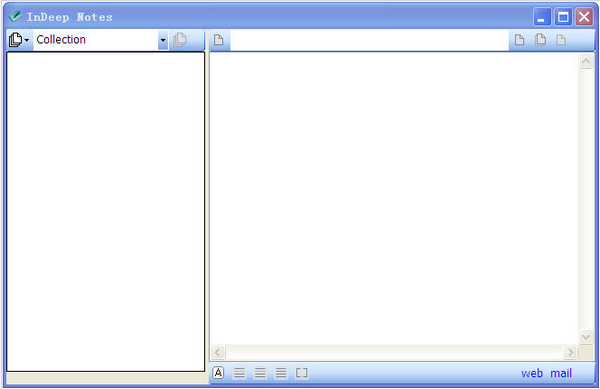600x389 pixels.
Task: Open the 'web' link
Action: [532, 373]
